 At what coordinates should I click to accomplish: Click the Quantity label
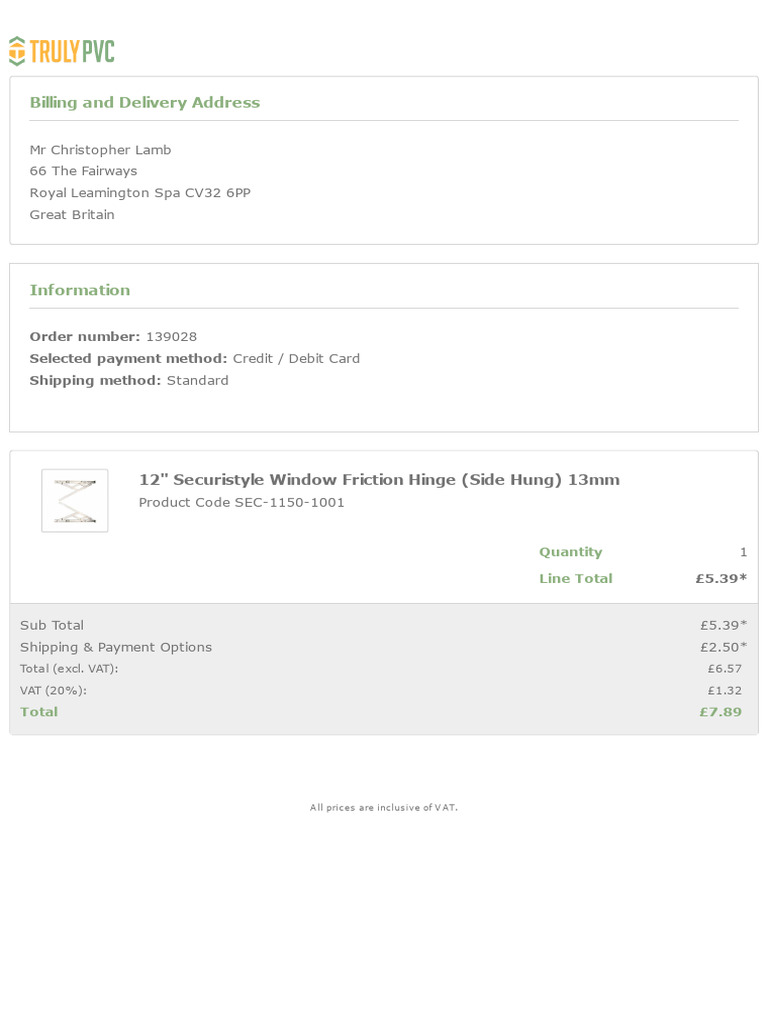570,552
